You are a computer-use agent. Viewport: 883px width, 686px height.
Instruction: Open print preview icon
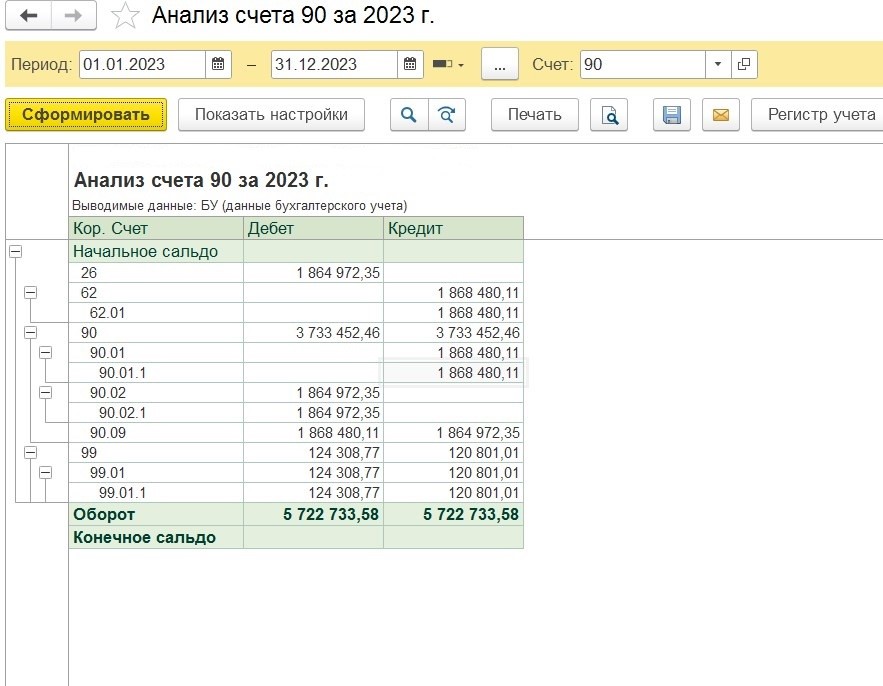pos(608,115)
